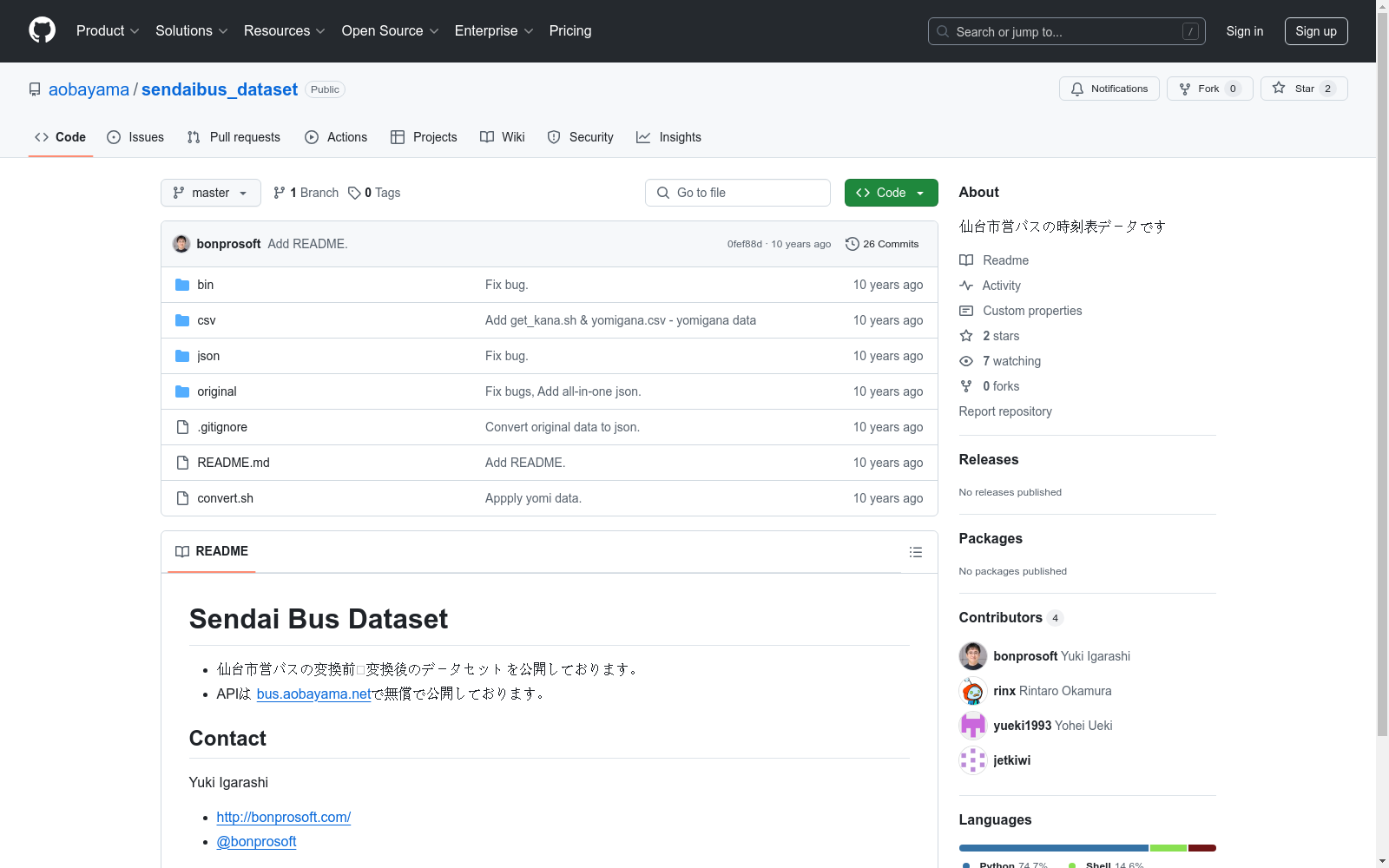1389x868 pixels.
Task: Open the sendaibus_dataset repository link
Action: [x=220, y=89]
